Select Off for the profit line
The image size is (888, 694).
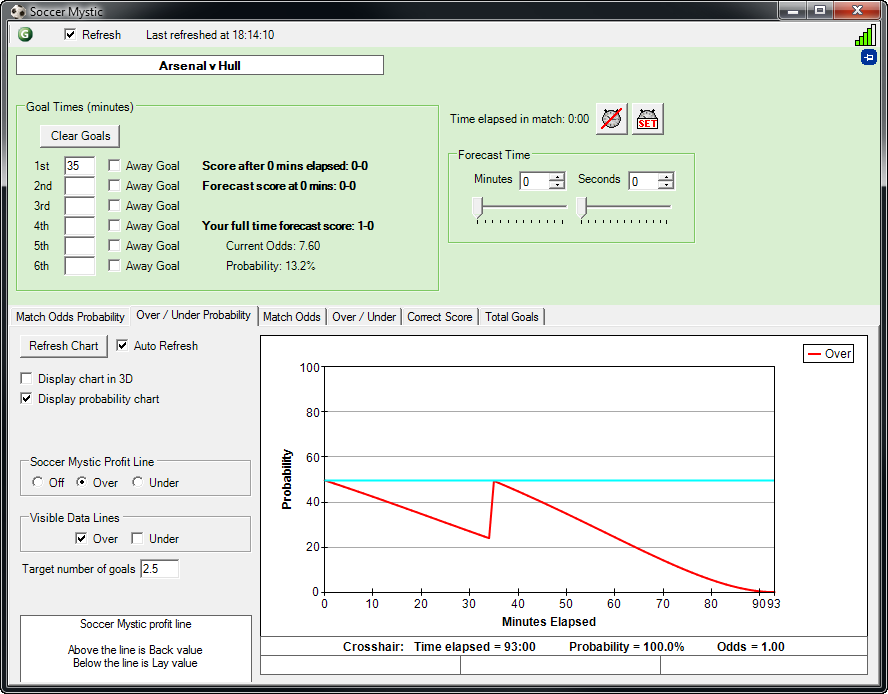pos(37,482)
